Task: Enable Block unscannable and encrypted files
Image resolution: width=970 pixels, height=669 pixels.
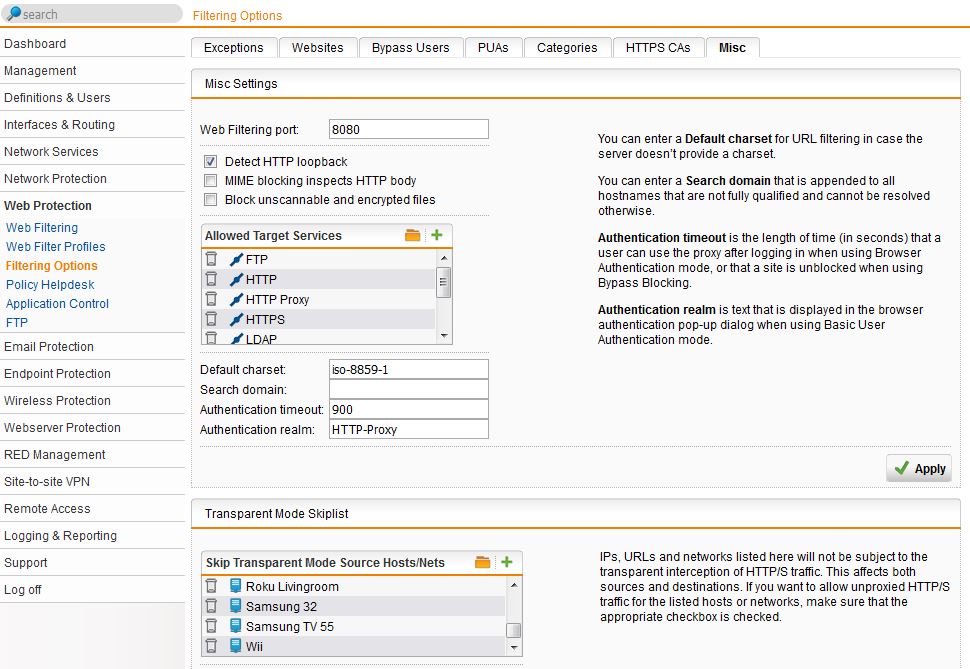Action: pos(211,200)
